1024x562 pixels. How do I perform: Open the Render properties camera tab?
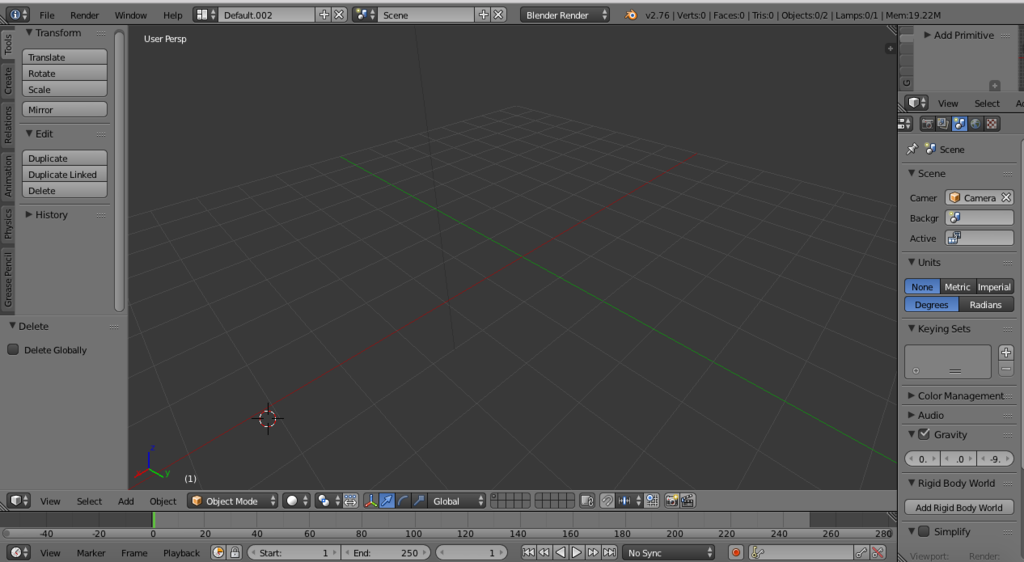927,123
